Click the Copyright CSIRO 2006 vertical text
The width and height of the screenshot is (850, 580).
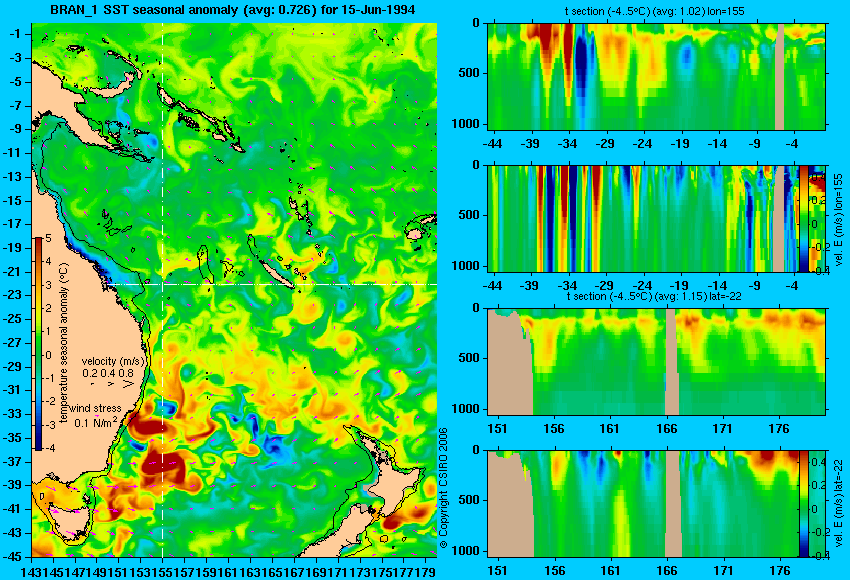[x=443, y=488]
